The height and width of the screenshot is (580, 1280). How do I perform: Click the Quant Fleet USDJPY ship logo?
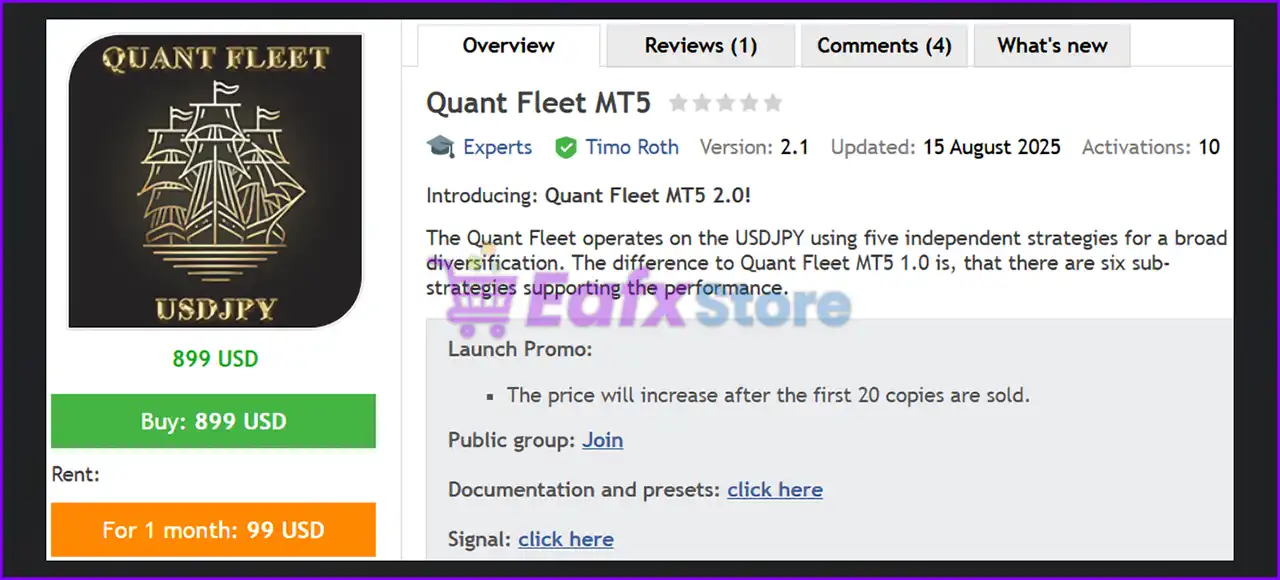[214, 181]
